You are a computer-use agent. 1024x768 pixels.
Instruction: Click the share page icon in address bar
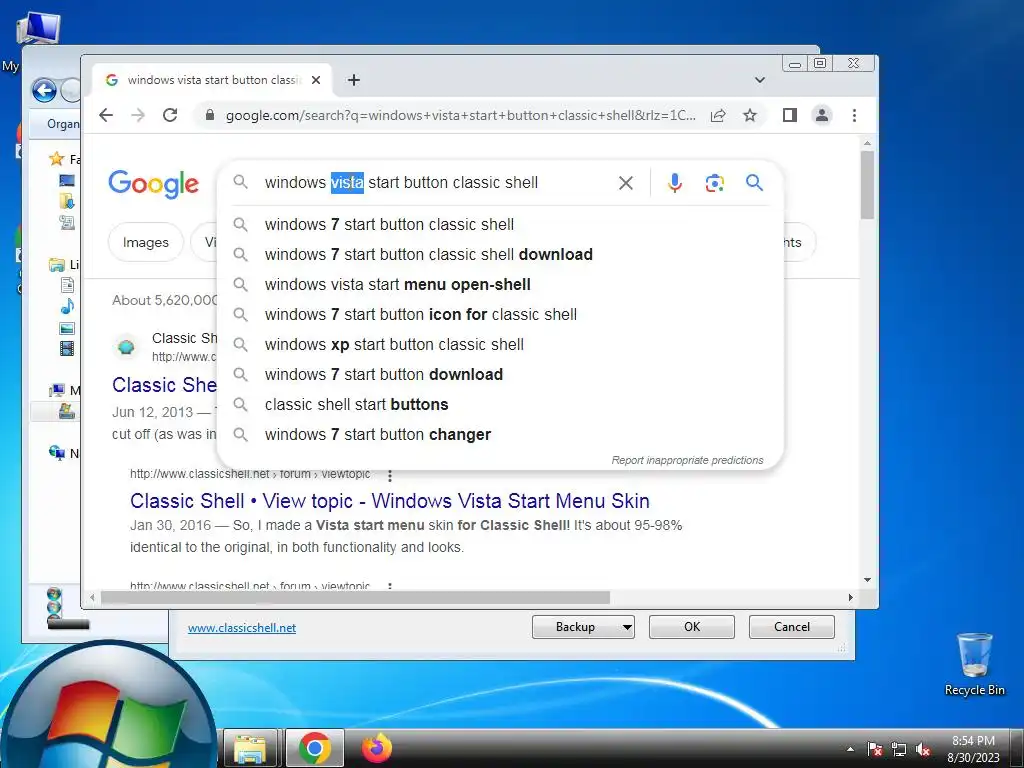718,116
